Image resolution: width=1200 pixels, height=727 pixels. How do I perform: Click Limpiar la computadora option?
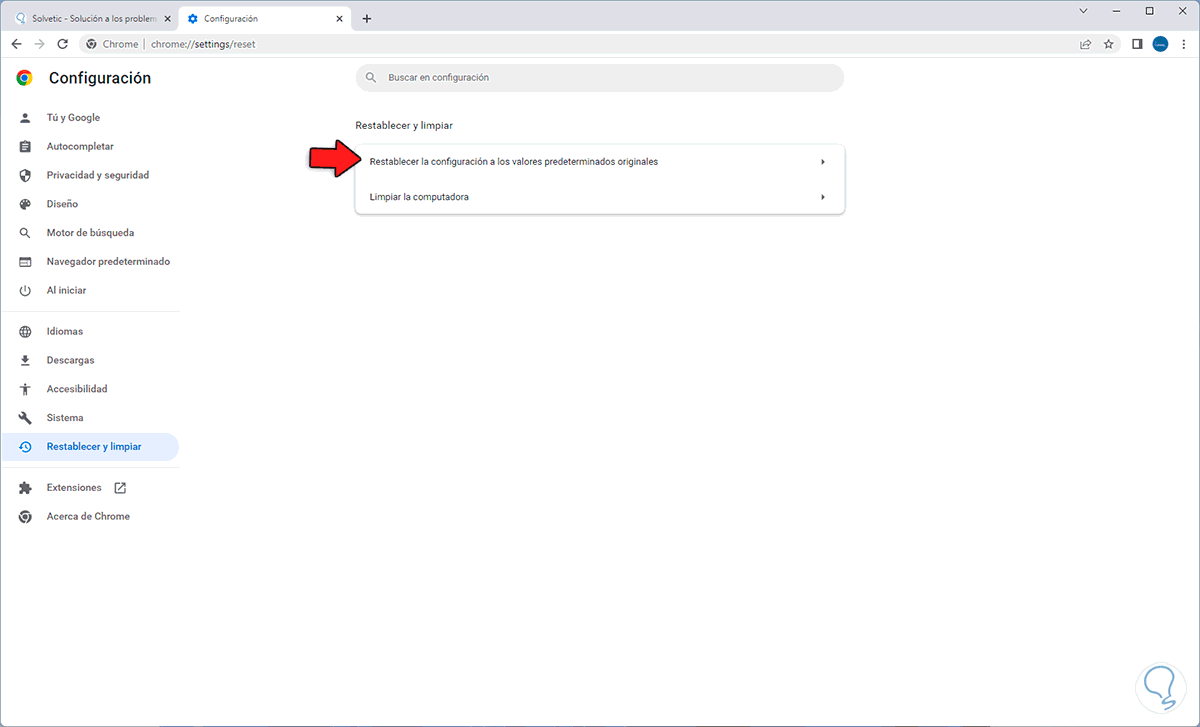[x=600, y=197]
